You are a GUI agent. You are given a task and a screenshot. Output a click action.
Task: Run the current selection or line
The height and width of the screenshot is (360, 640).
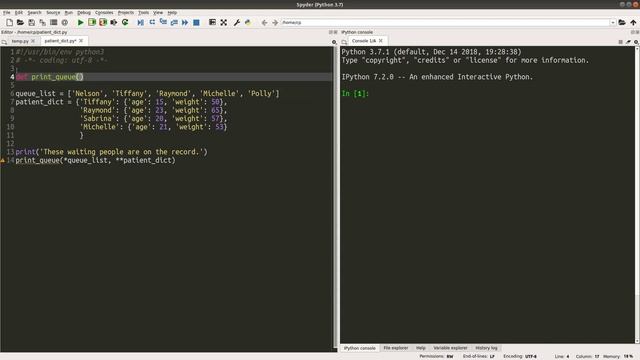click(x=114, y=22)
